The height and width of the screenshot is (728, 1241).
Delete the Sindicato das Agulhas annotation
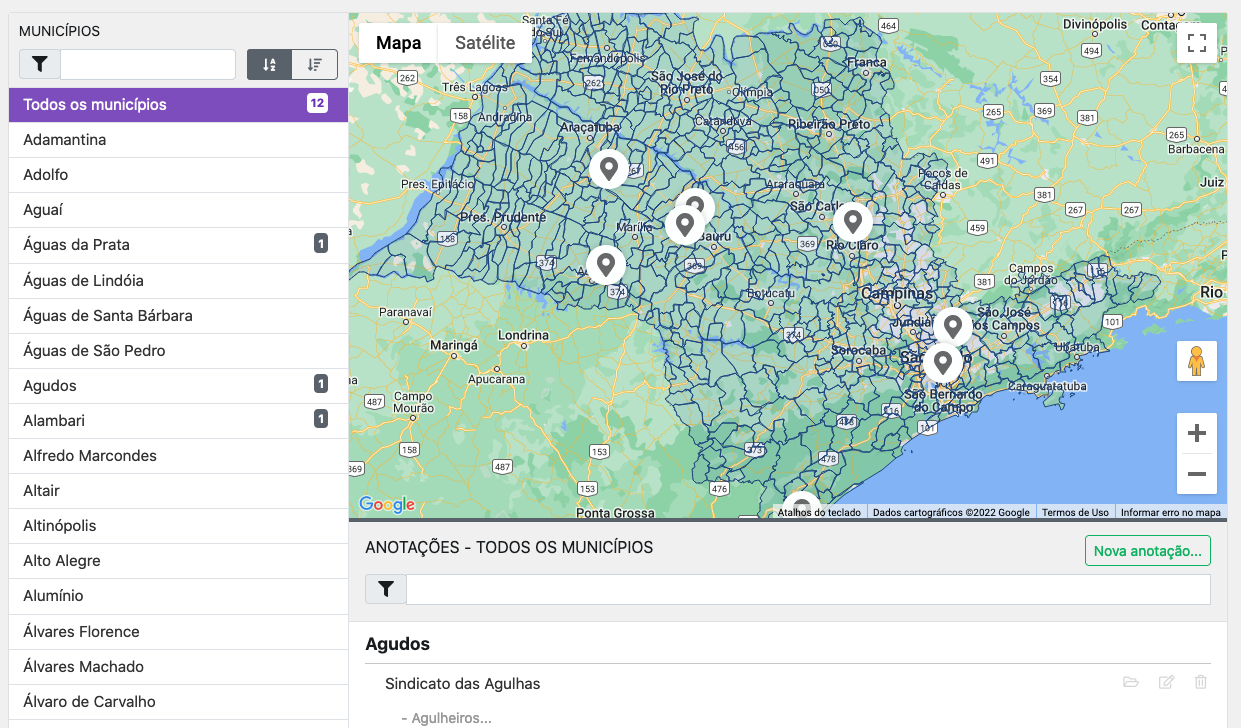click(x=1201, y=683)
